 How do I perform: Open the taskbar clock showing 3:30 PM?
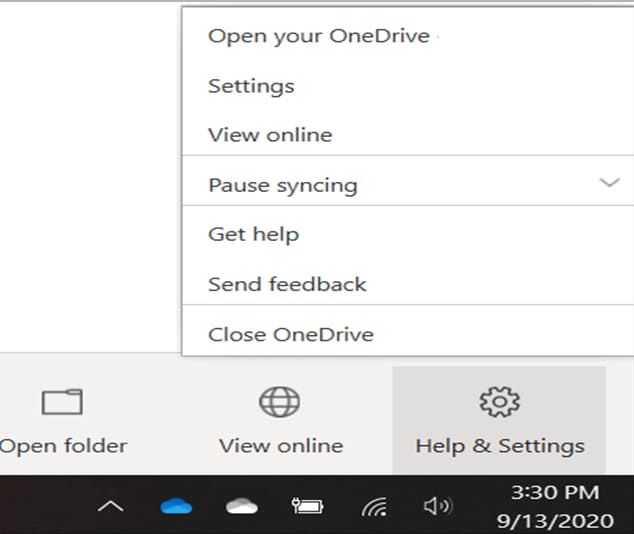click(x=555, y=506)
